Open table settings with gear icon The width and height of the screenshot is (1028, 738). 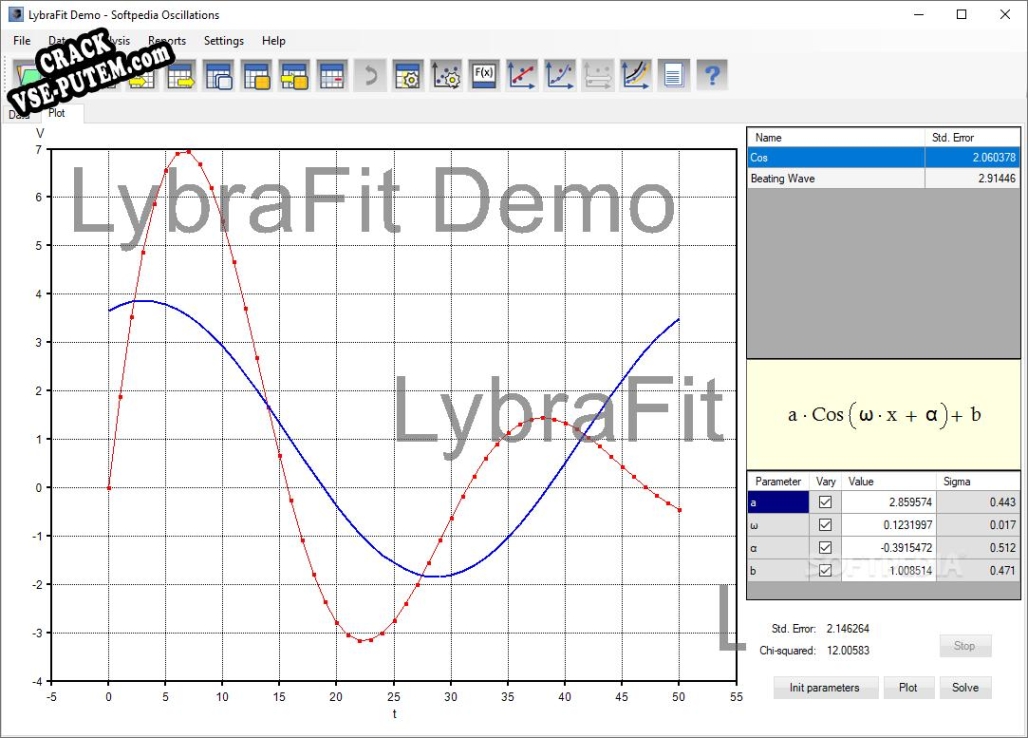point(408,75)
